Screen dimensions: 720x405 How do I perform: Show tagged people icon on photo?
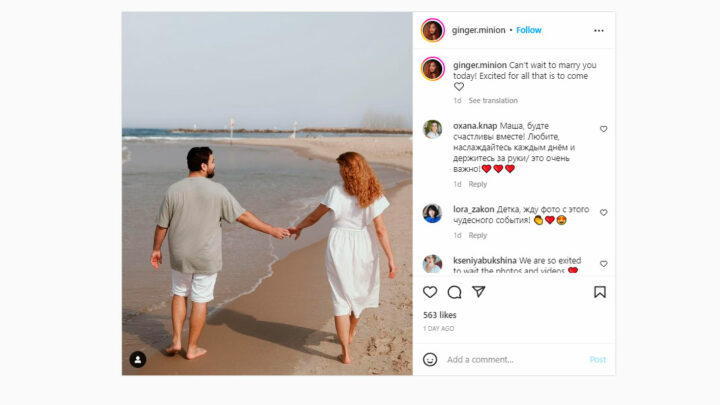tap(138, 360)
